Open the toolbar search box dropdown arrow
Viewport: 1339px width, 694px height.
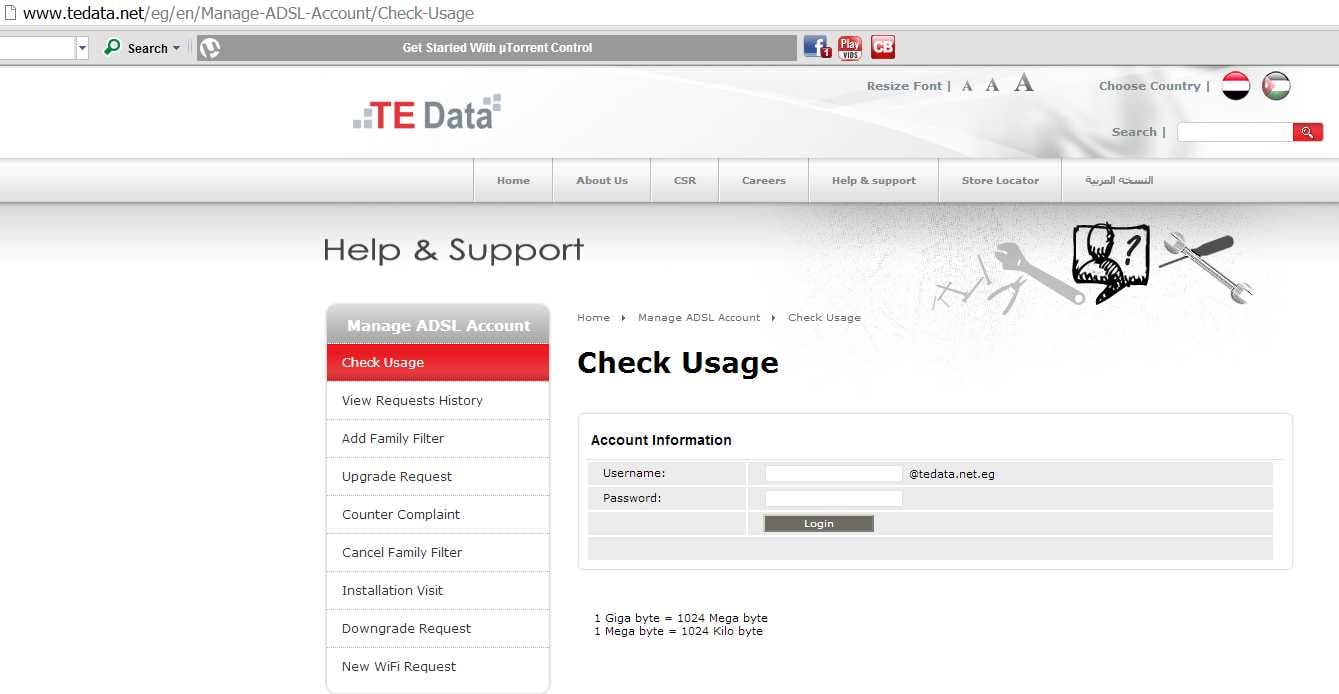[82, 47]
